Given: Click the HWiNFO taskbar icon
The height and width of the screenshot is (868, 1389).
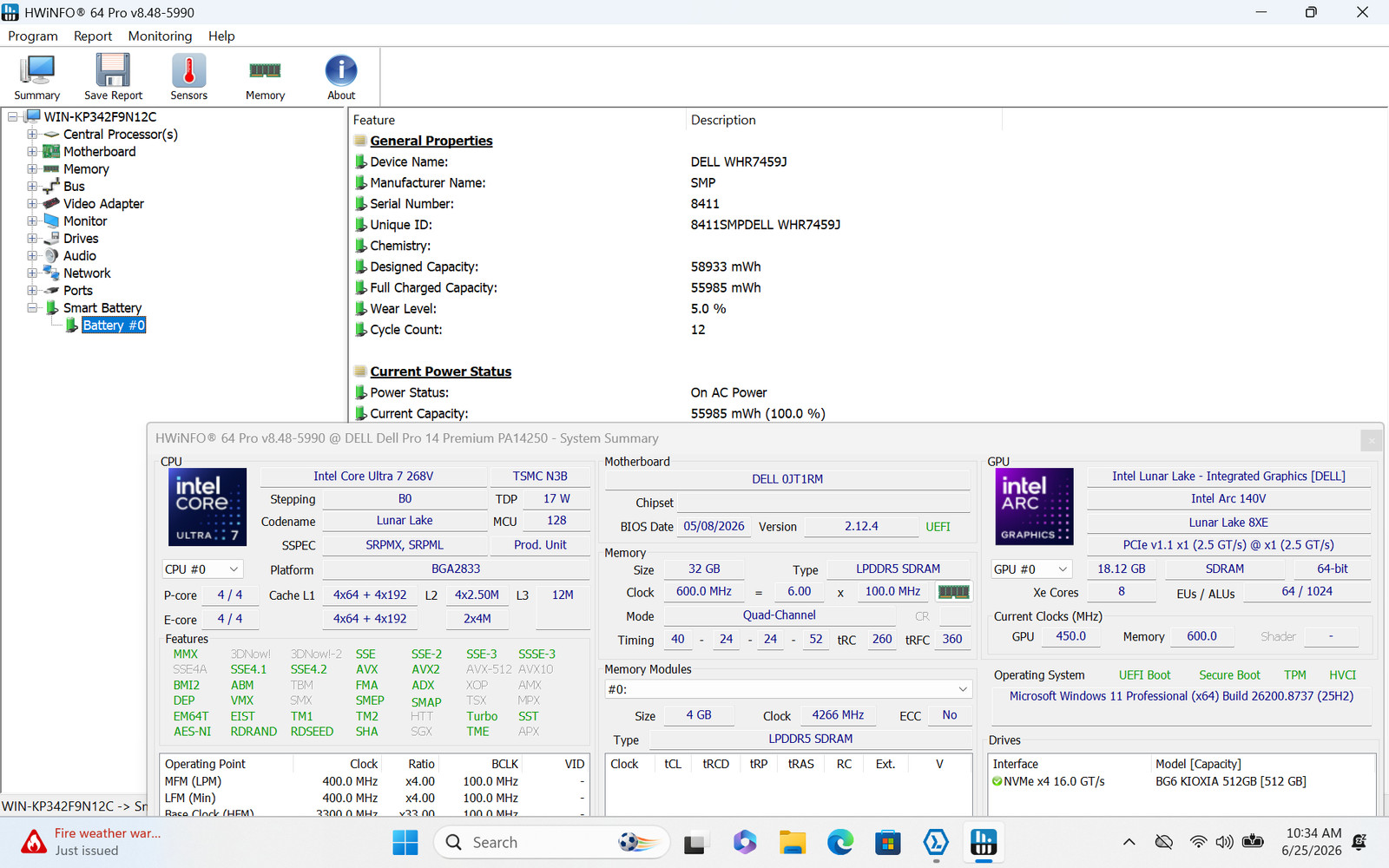Looking at the screenshot, I should pyautogui.click(x=983, y=842).
